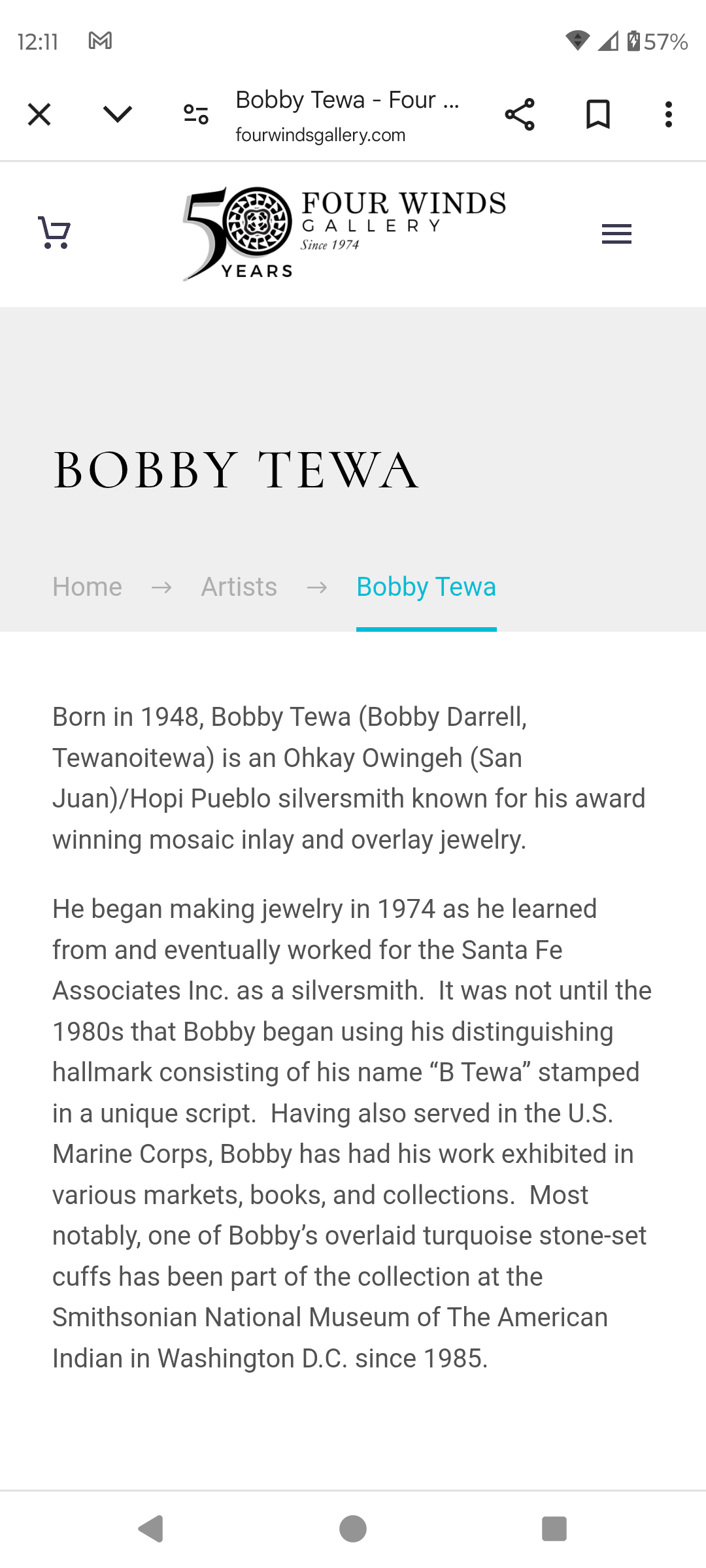This screenshot has height=1568, width=706.
Task: Go to Artists breadcrumb link
Action: tap(239, 587)
